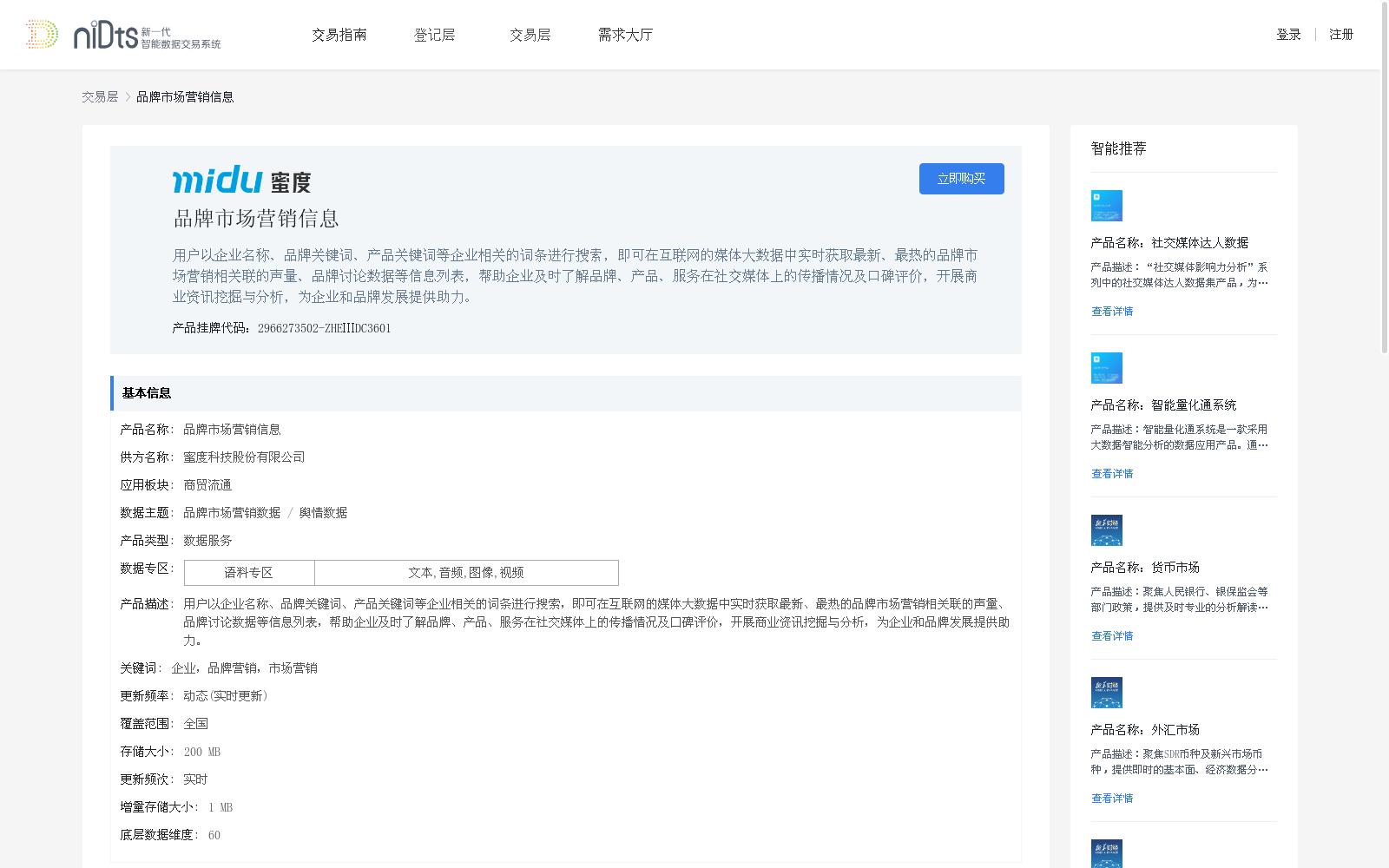This screenshot has width=1389, height=868.
Task: Click 舆情数据 data theme
Action: pos(323,513)
